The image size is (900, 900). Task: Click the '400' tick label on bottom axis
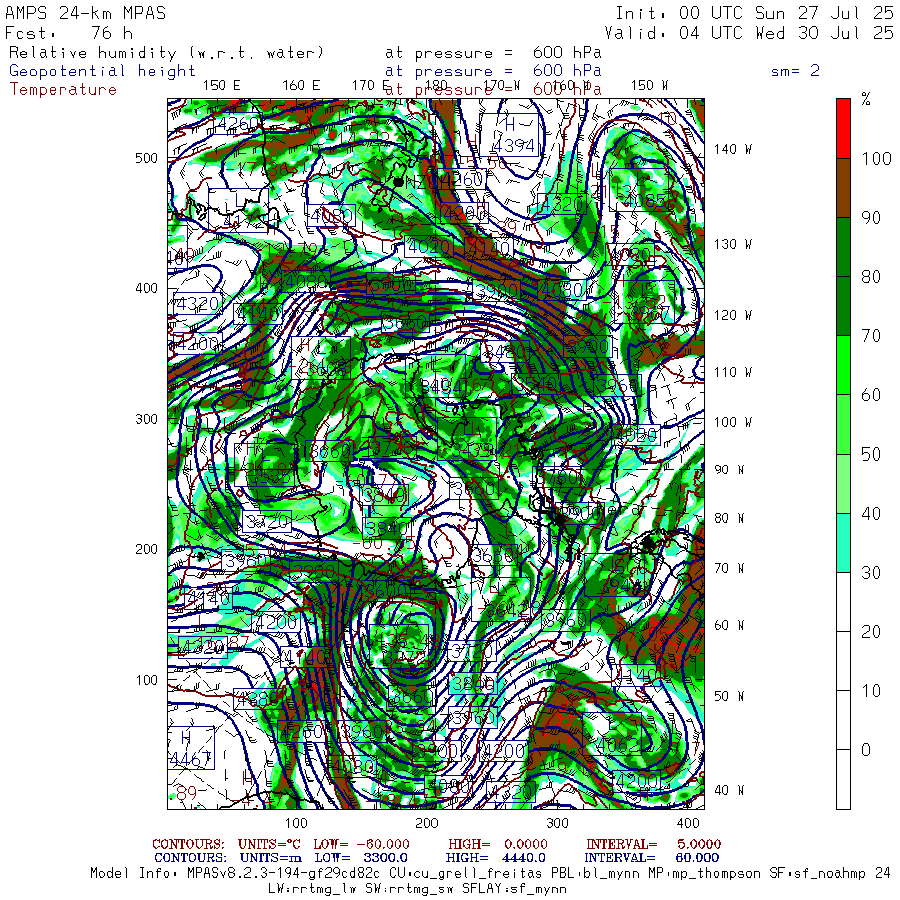coord(688,823)
